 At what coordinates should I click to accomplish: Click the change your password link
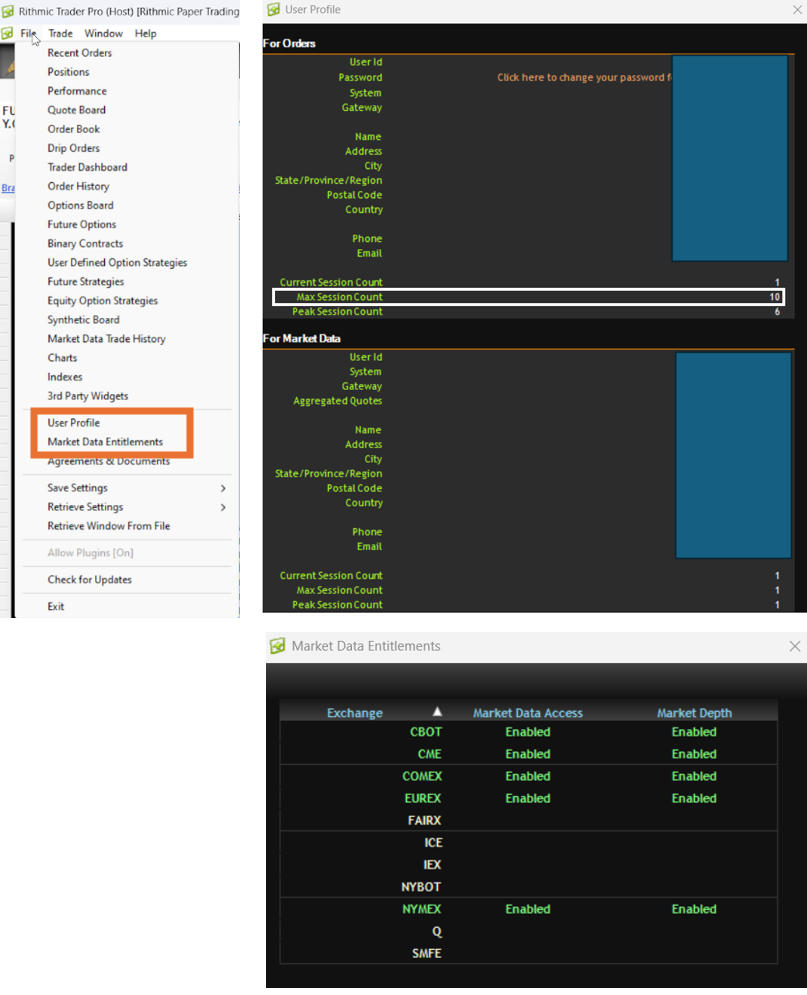pos(584,77)
